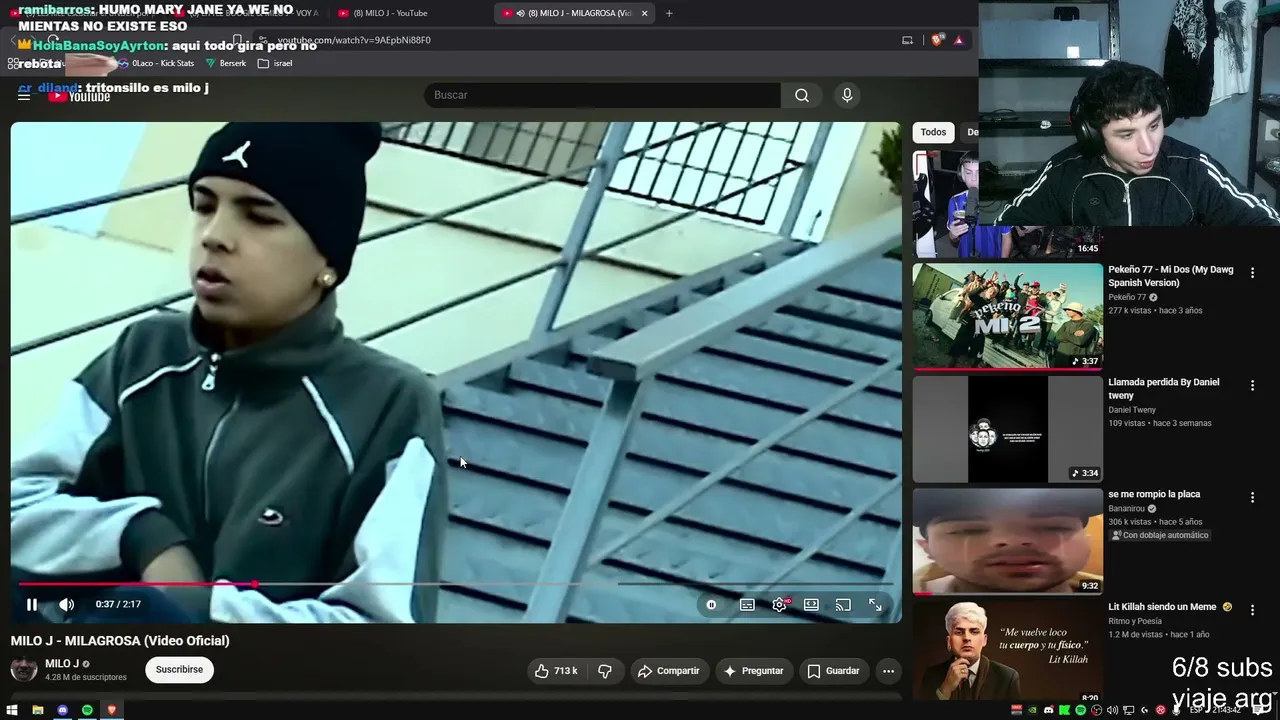Viewport: 1280px width, 720px height.
Task: Open the 'Pekeño 77 - Mi Dos' video title
Action: pyautogui.click(x=1171, y=276)
